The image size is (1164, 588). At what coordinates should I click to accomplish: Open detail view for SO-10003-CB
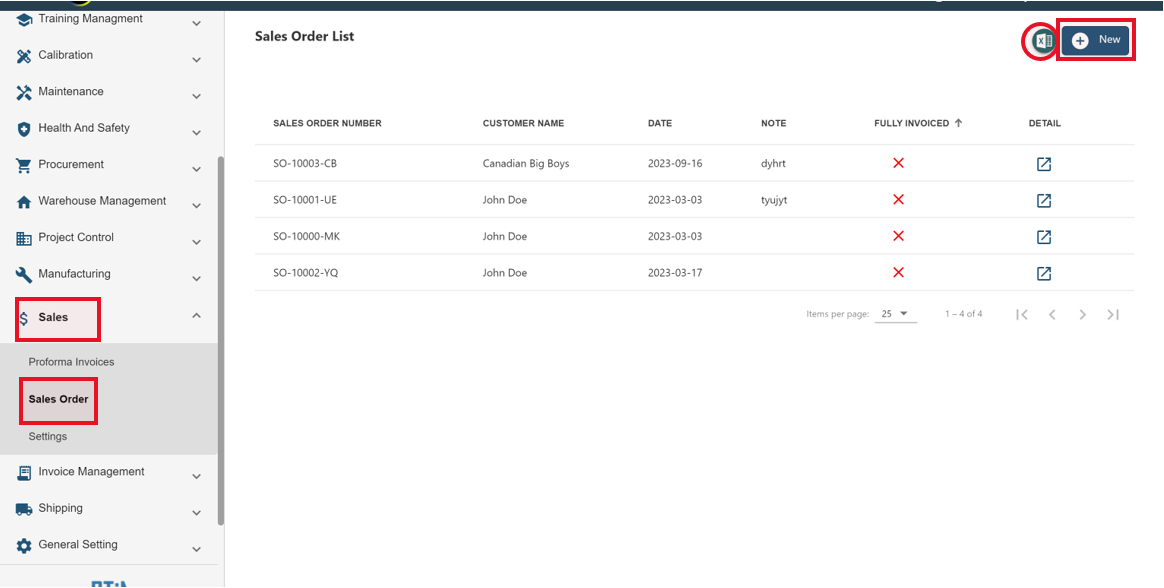coord(1043,163)
